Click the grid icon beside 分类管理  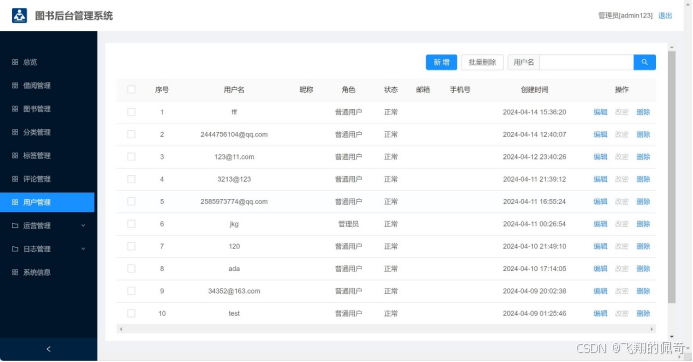15,132
